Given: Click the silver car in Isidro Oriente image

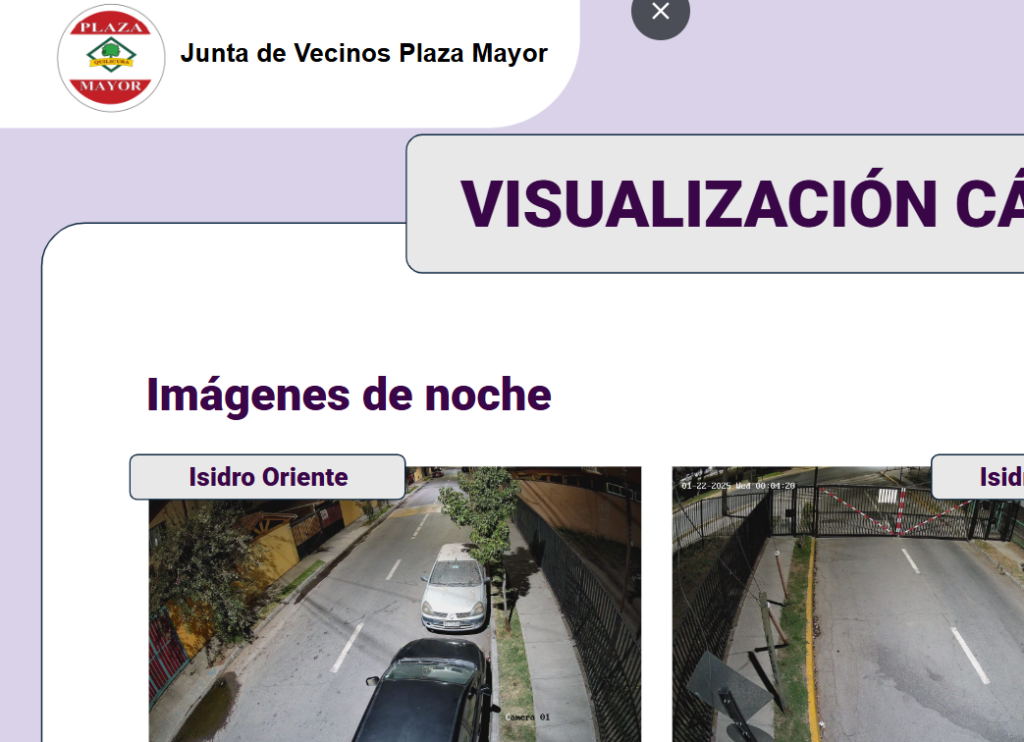Looking at the screenshot, I should (455, 590).
